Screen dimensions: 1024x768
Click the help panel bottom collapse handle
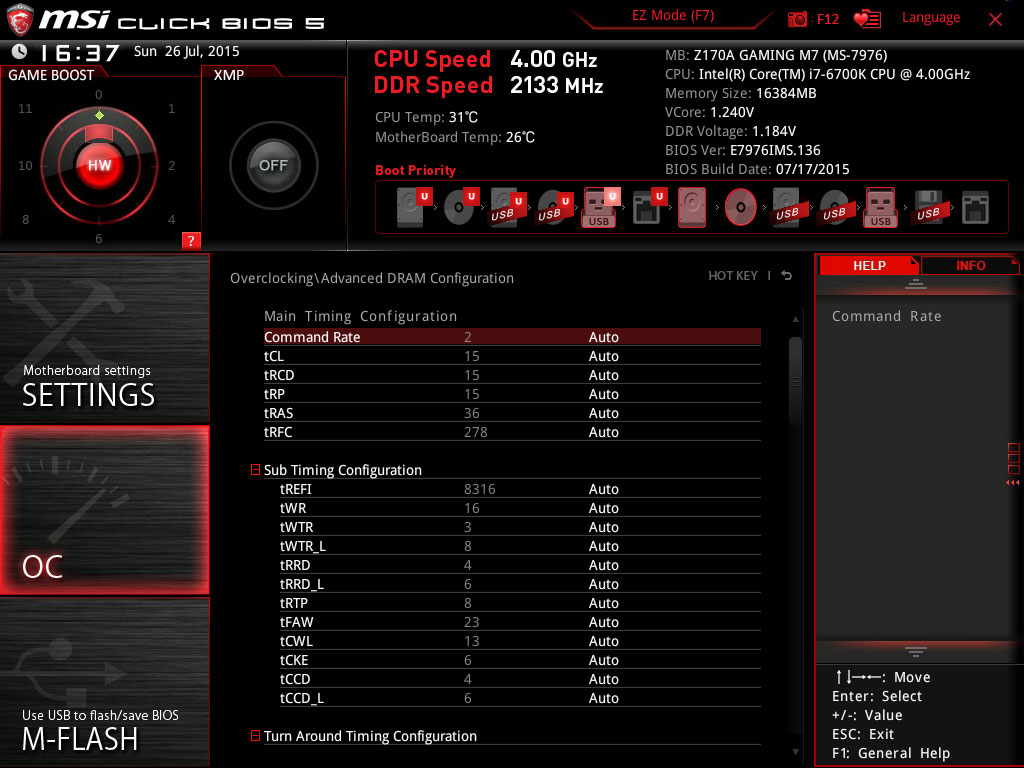[916, 652]
